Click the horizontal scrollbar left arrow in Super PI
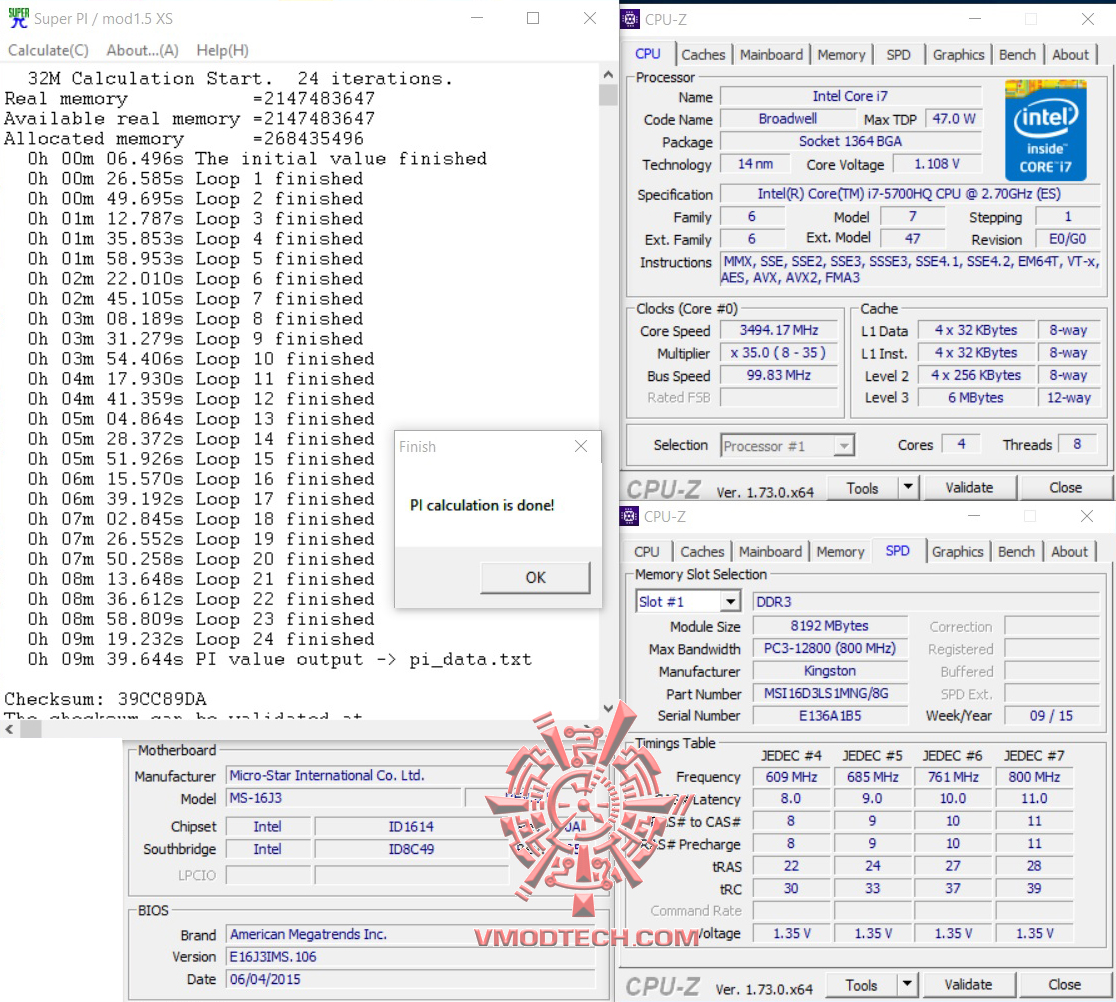 [x=9, y=729]
